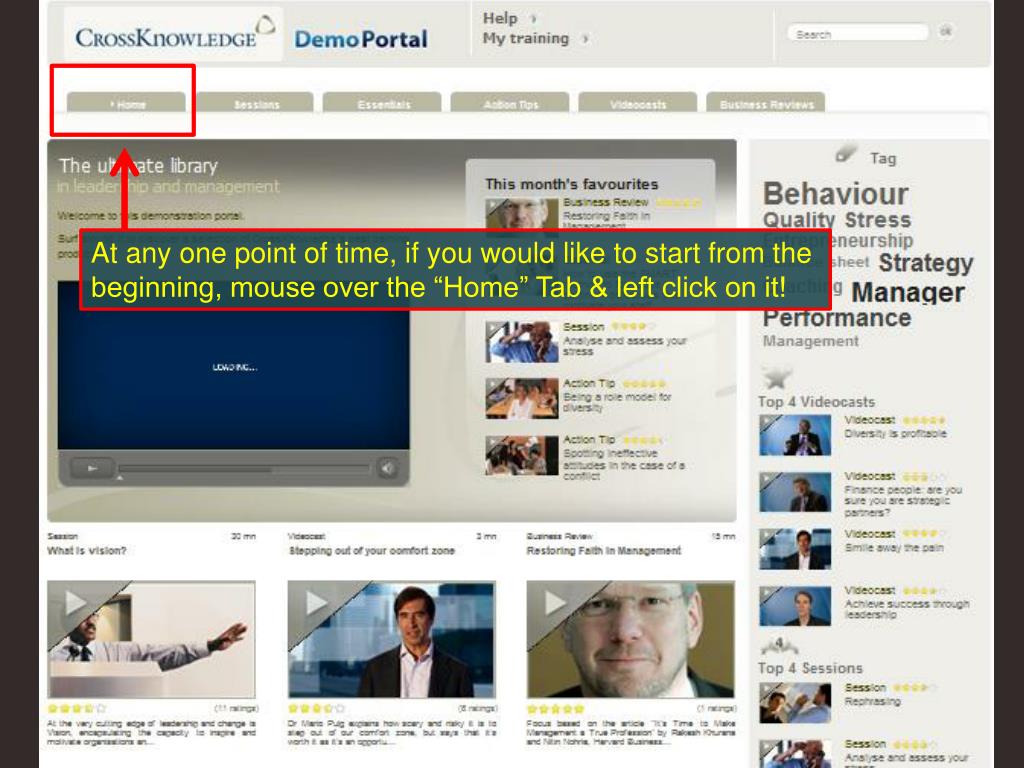The width and height of the screenshot is (1024, 768).
Task: Click 'Spotting ineffective attitudes' text link
Action: click(x=624, y=464)
